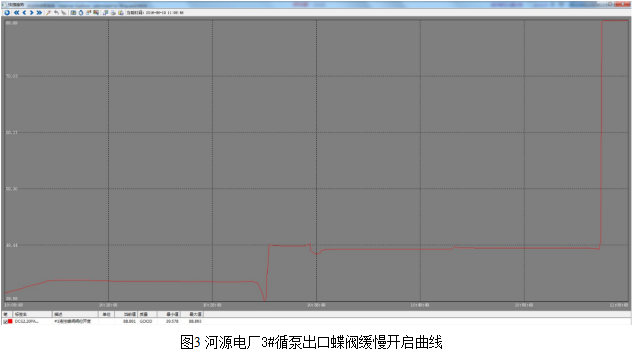Image resolution: width=632 pixels, height=360 pixels.
Task: Click the clock/timer icon in toolbar
Action: (81, 13)
